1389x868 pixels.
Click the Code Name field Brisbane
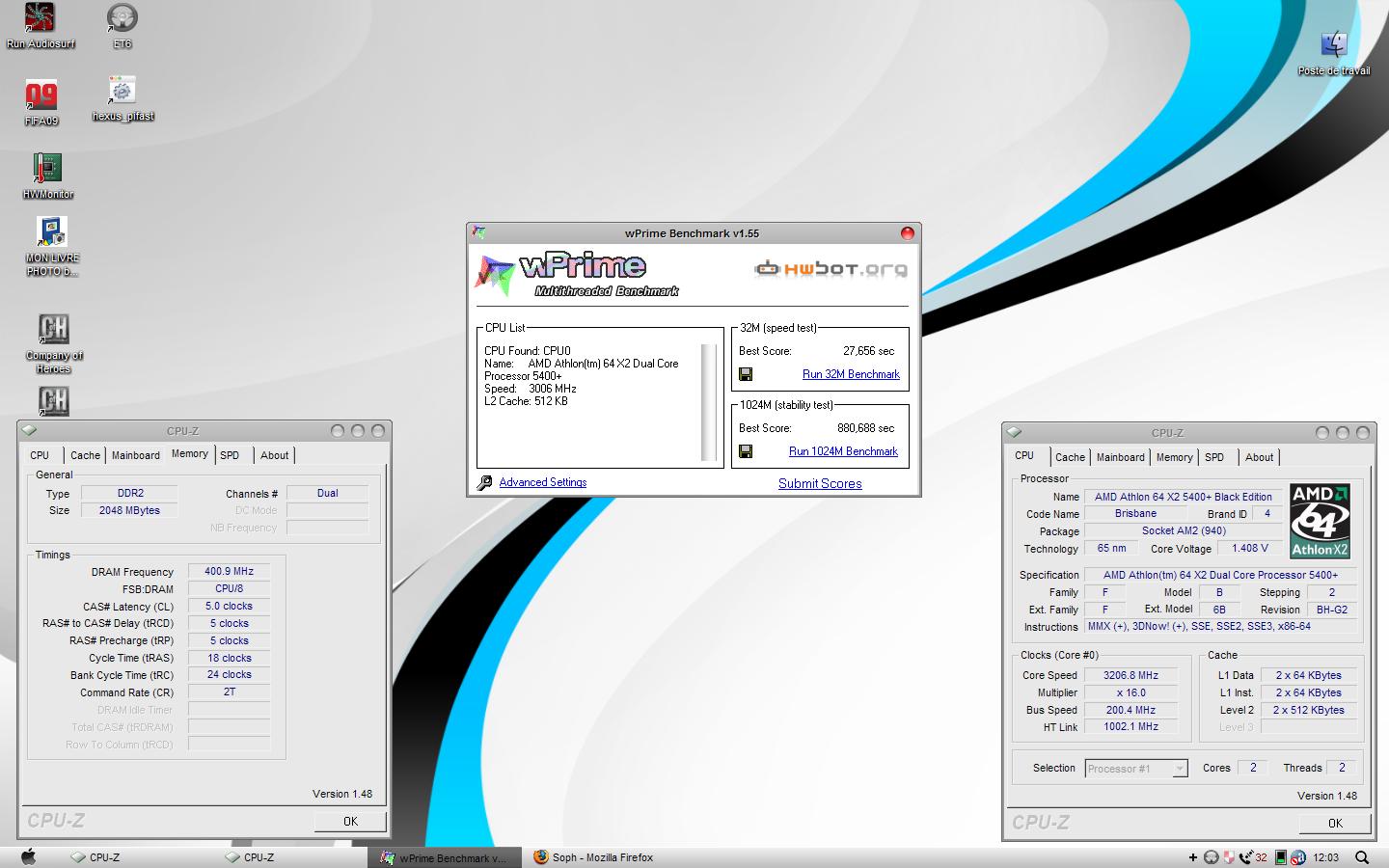coord(1135,513)
